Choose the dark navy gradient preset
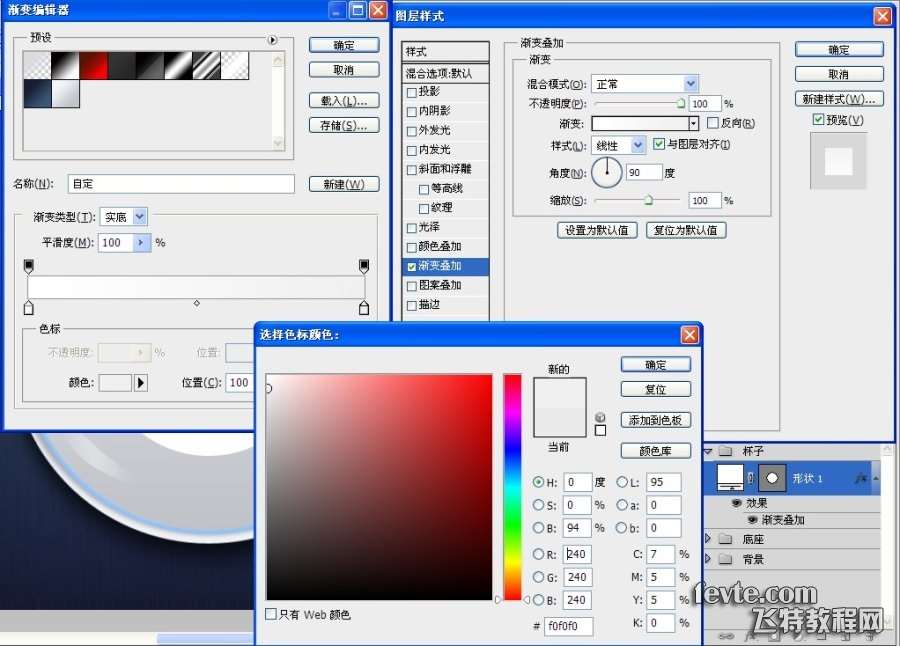This screenshot has height=646, width=900. 37,94
